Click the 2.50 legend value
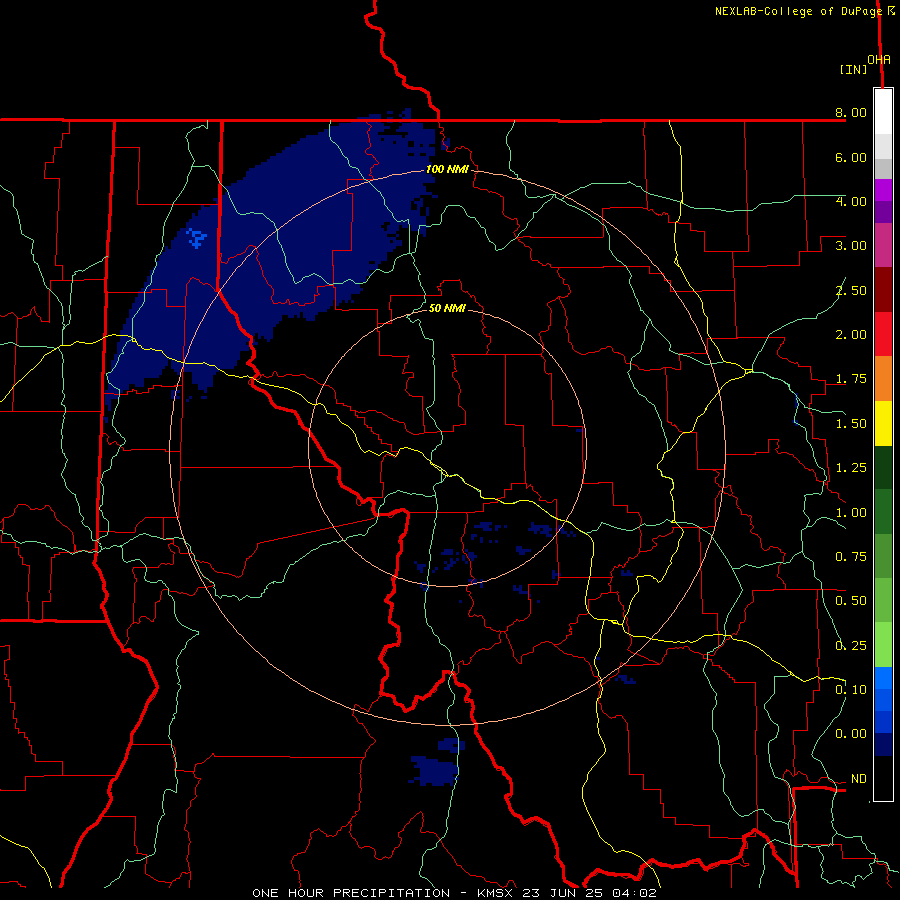Screen dimensions: 900x900 pos(851,290)
